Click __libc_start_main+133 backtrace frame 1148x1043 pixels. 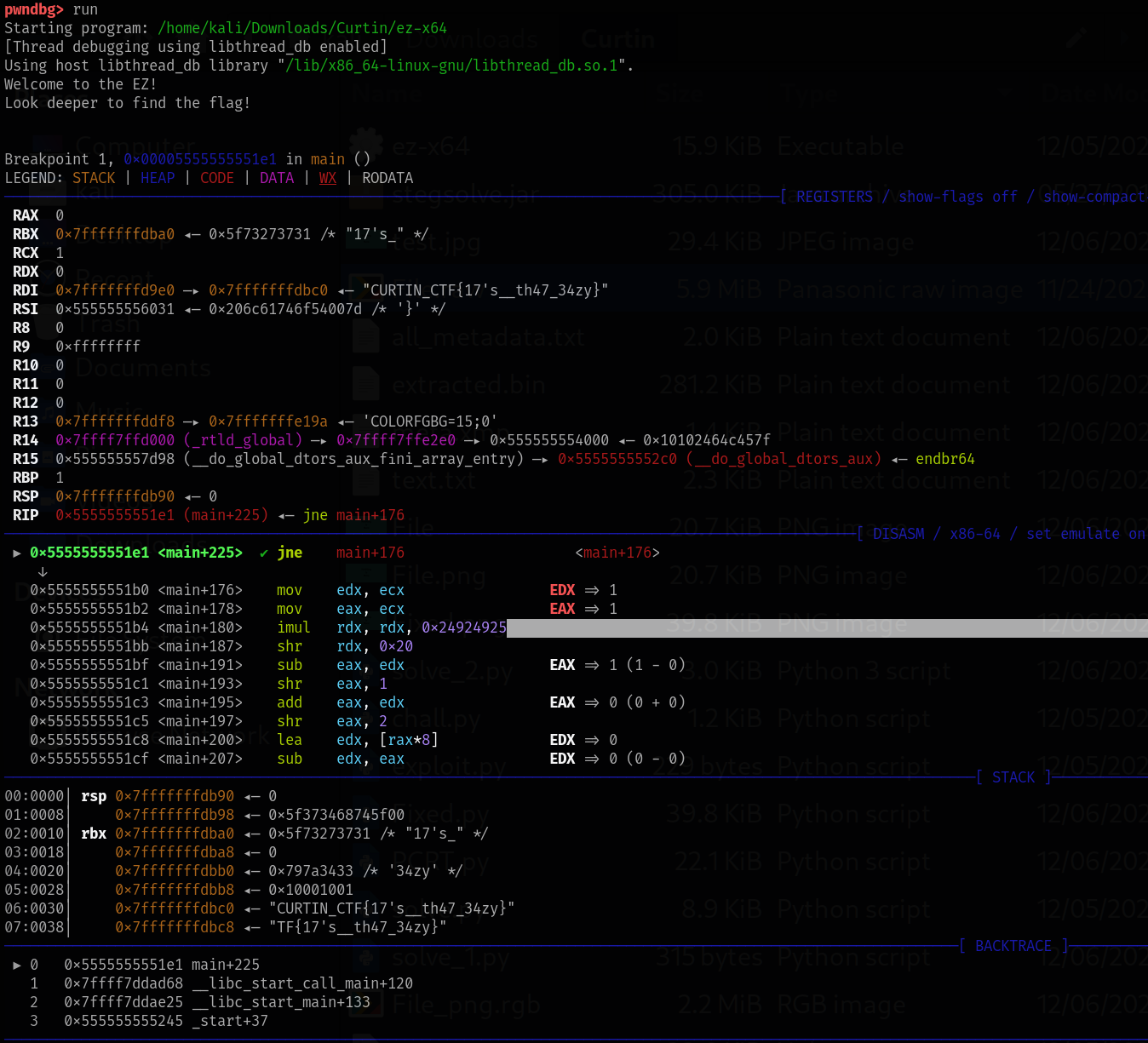click(x=281, y=1002)
